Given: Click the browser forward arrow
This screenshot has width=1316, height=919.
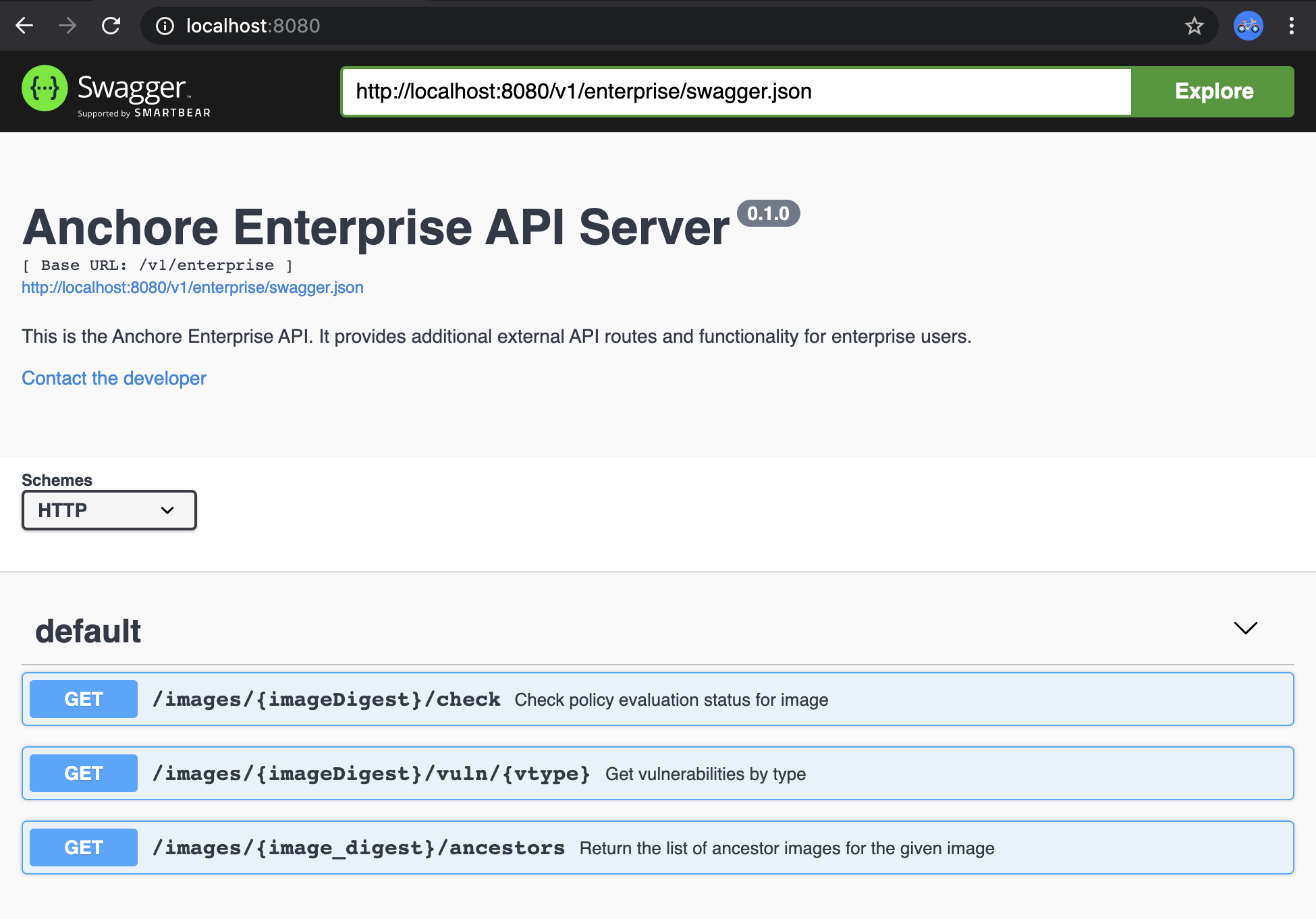Looking at the screenshot, I should point(67,26).
